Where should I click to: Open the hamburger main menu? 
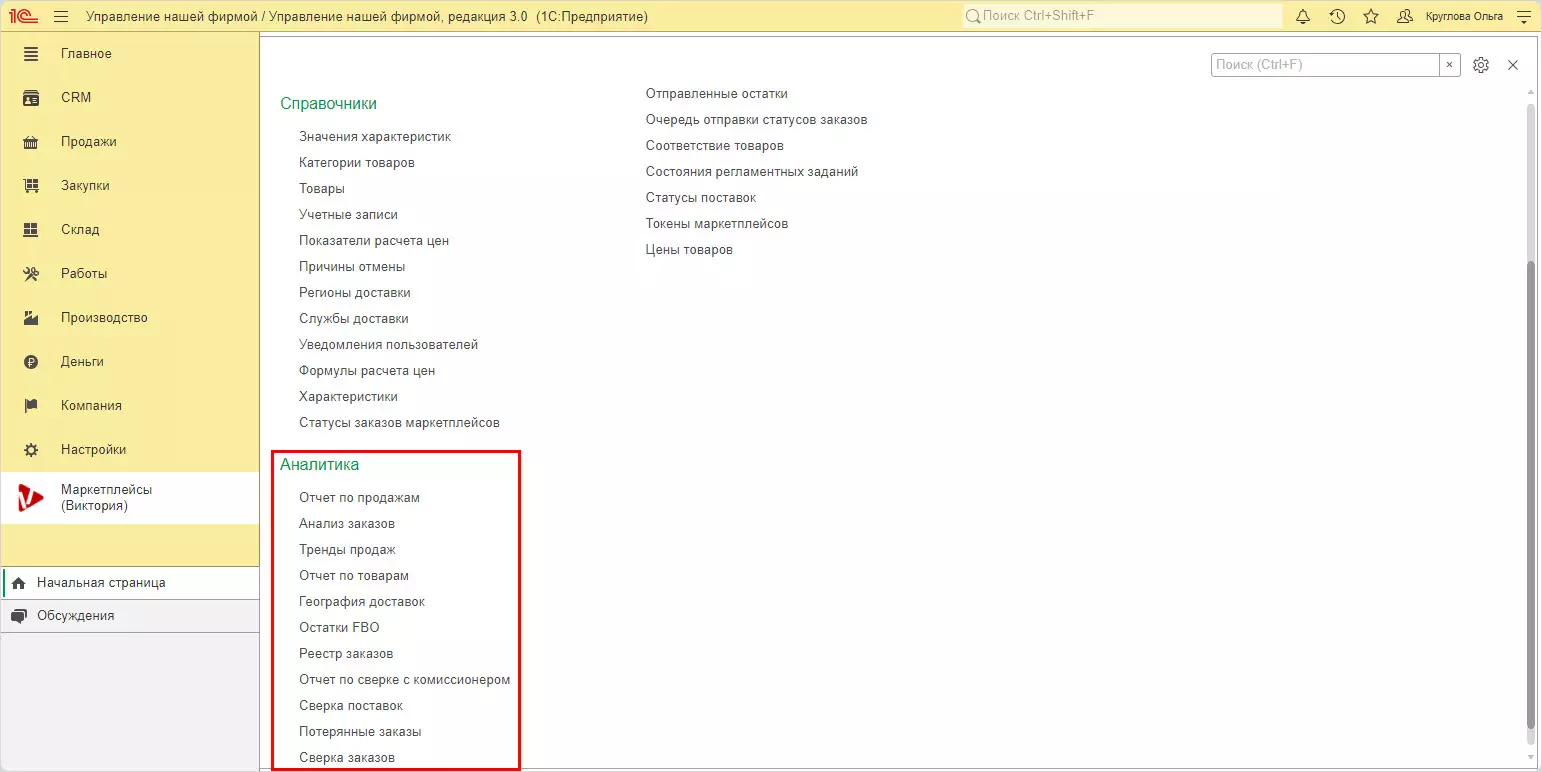(x=60, y=17)
